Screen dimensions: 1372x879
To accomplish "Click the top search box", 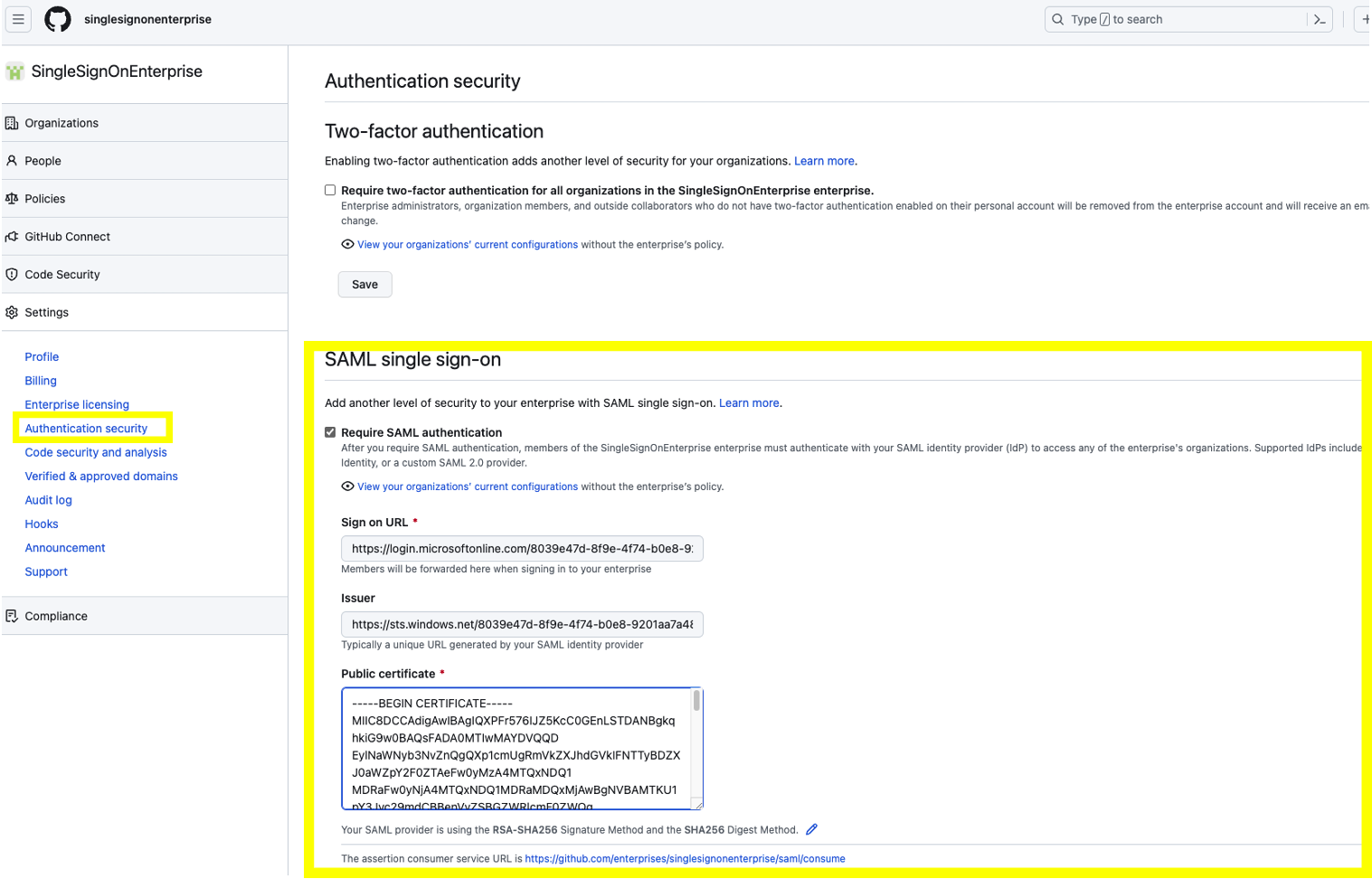I will 1189,19.
